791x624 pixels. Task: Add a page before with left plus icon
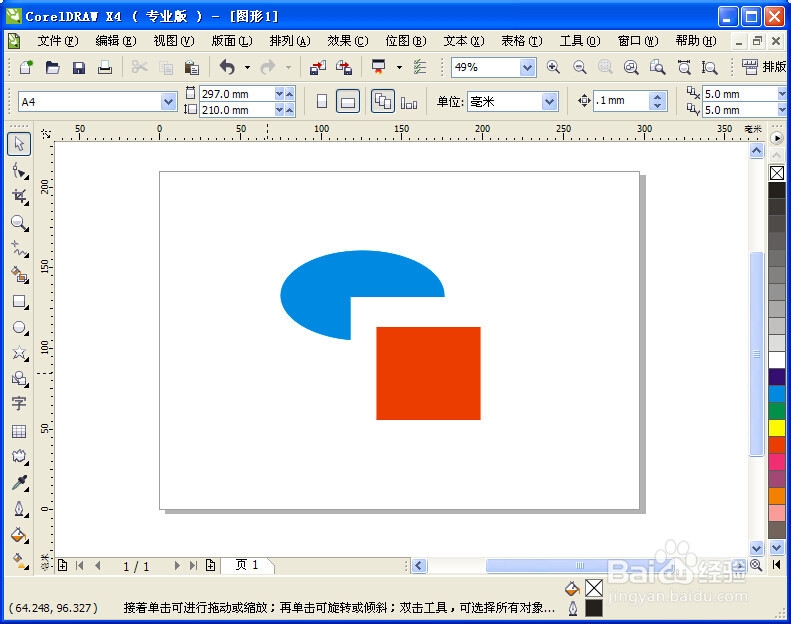tap(63, 565)
